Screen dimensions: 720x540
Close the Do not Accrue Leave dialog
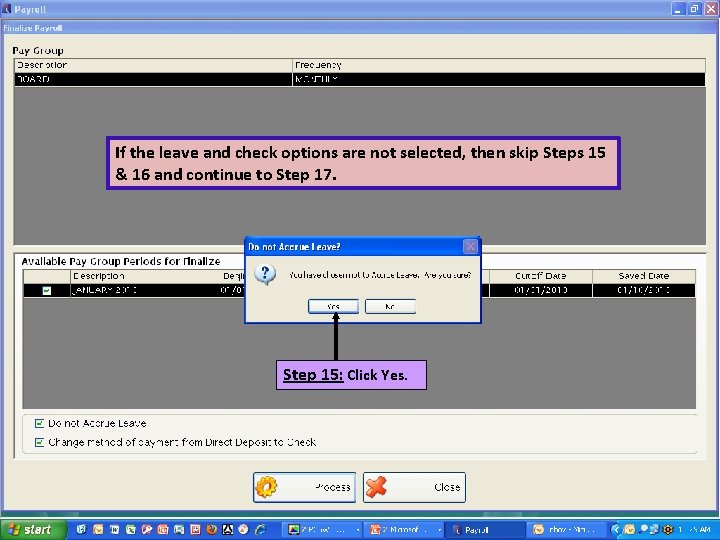[471, 247]
